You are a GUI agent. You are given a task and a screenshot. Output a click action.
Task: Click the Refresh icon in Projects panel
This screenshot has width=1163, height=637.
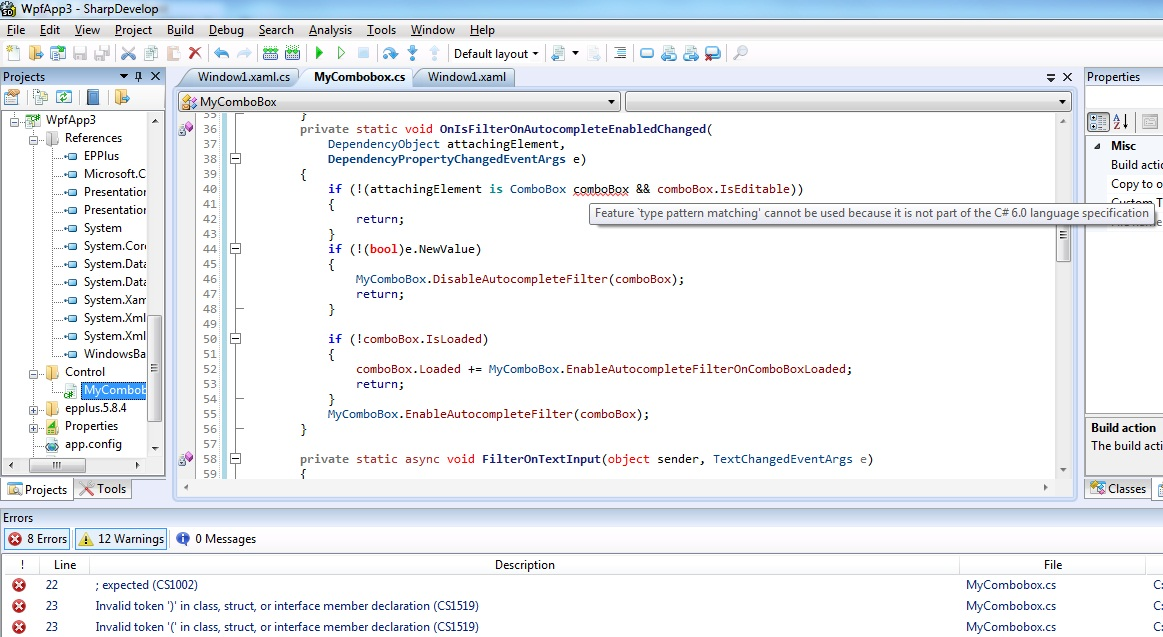64,97
